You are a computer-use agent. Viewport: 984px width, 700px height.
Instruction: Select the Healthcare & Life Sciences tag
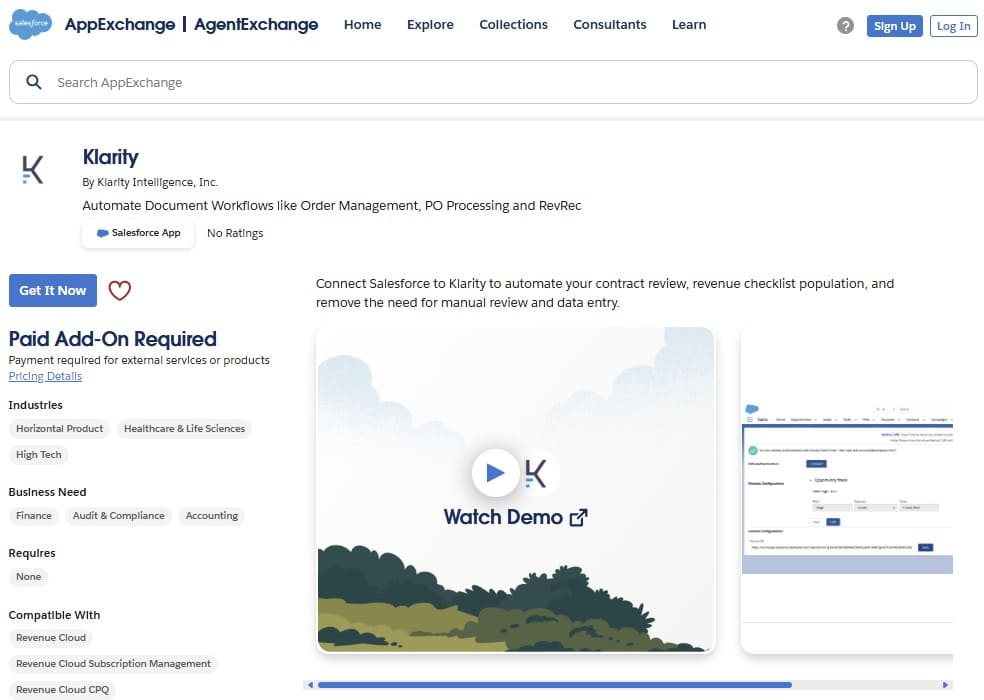pos(184,429)
